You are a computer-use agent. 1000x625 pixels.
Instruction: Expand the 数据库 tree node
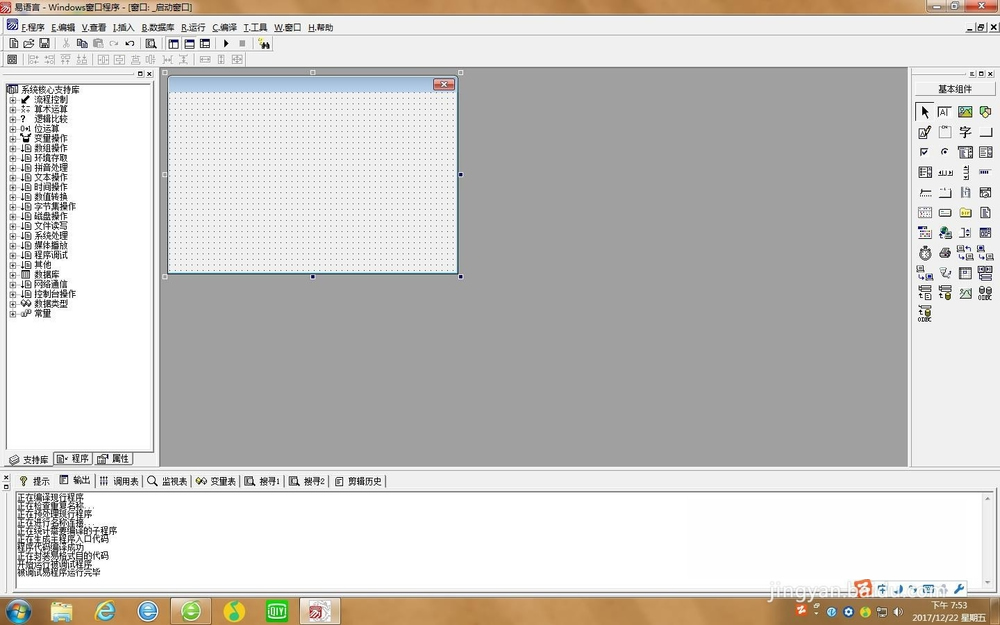point(13,275)
